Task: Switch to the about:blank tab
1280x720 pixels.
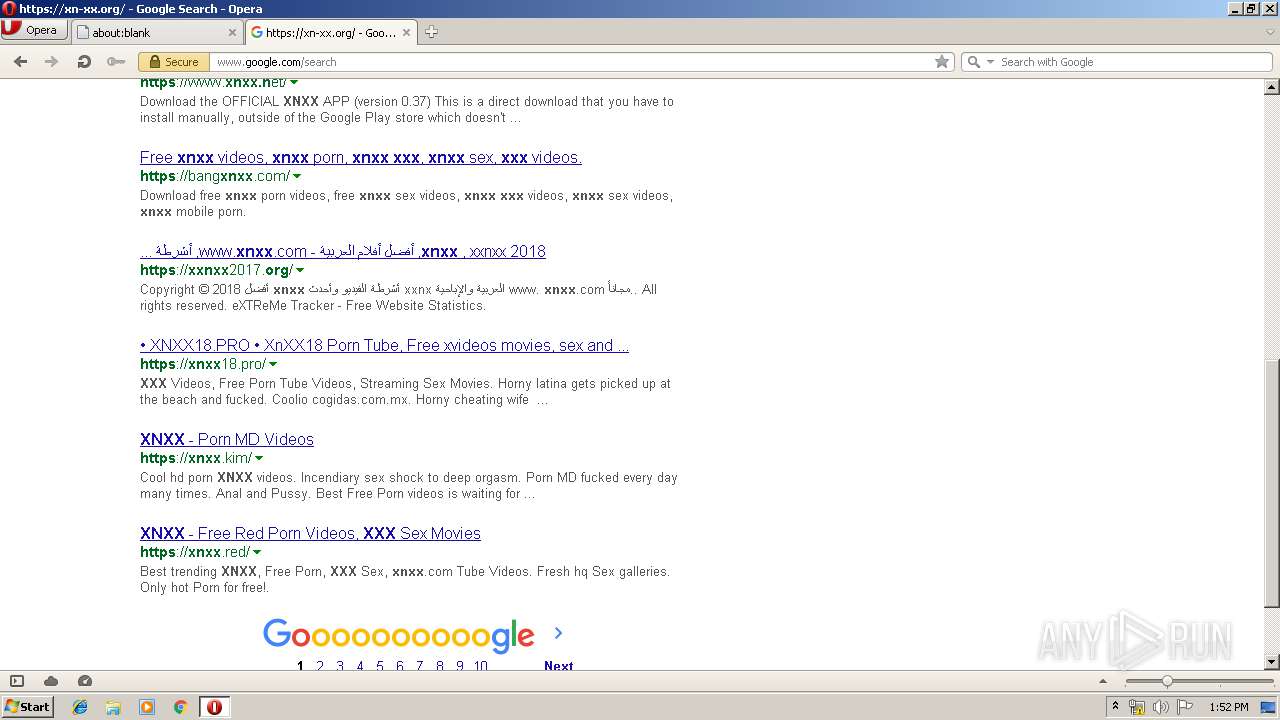Action: pos(156,32)
